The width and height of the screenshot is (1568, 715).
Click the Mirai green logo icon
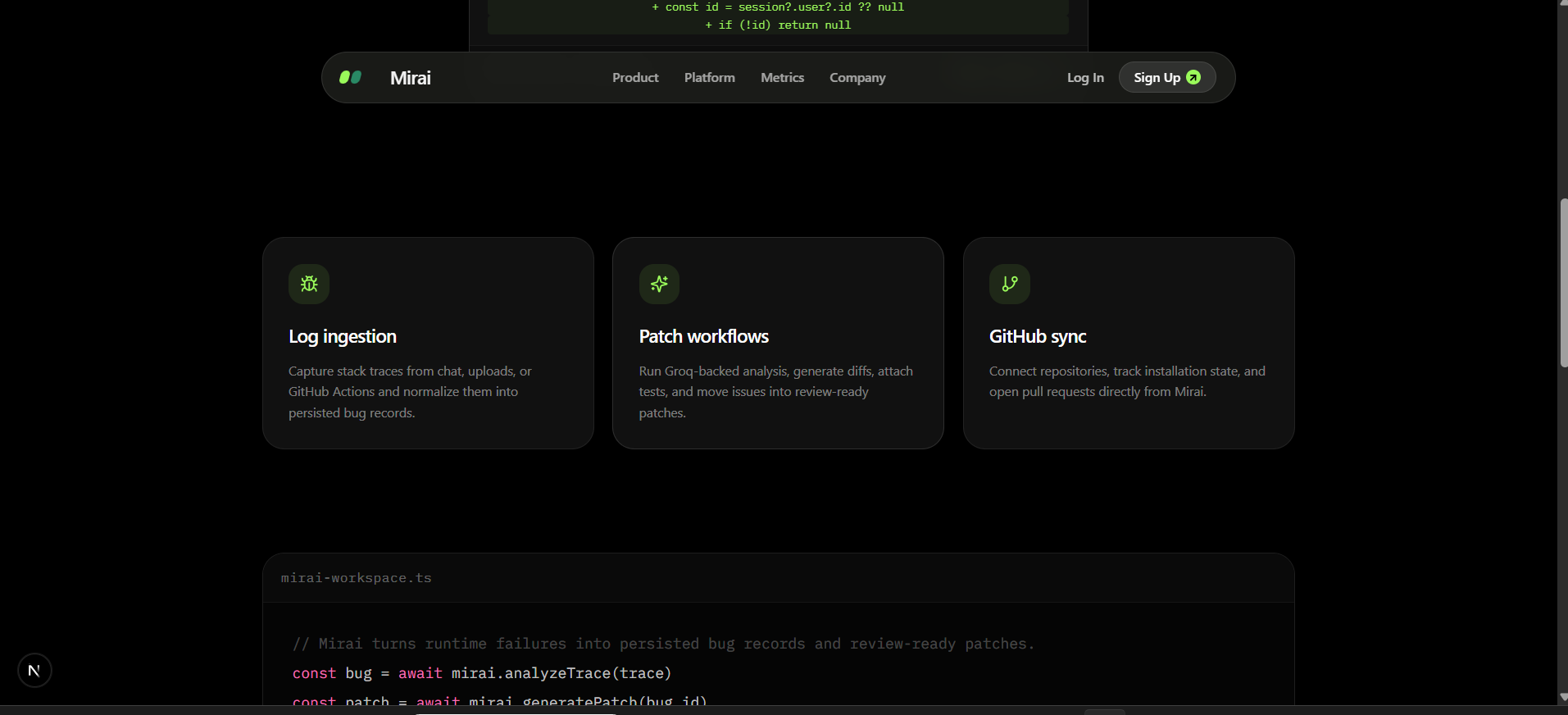(351, 77)
